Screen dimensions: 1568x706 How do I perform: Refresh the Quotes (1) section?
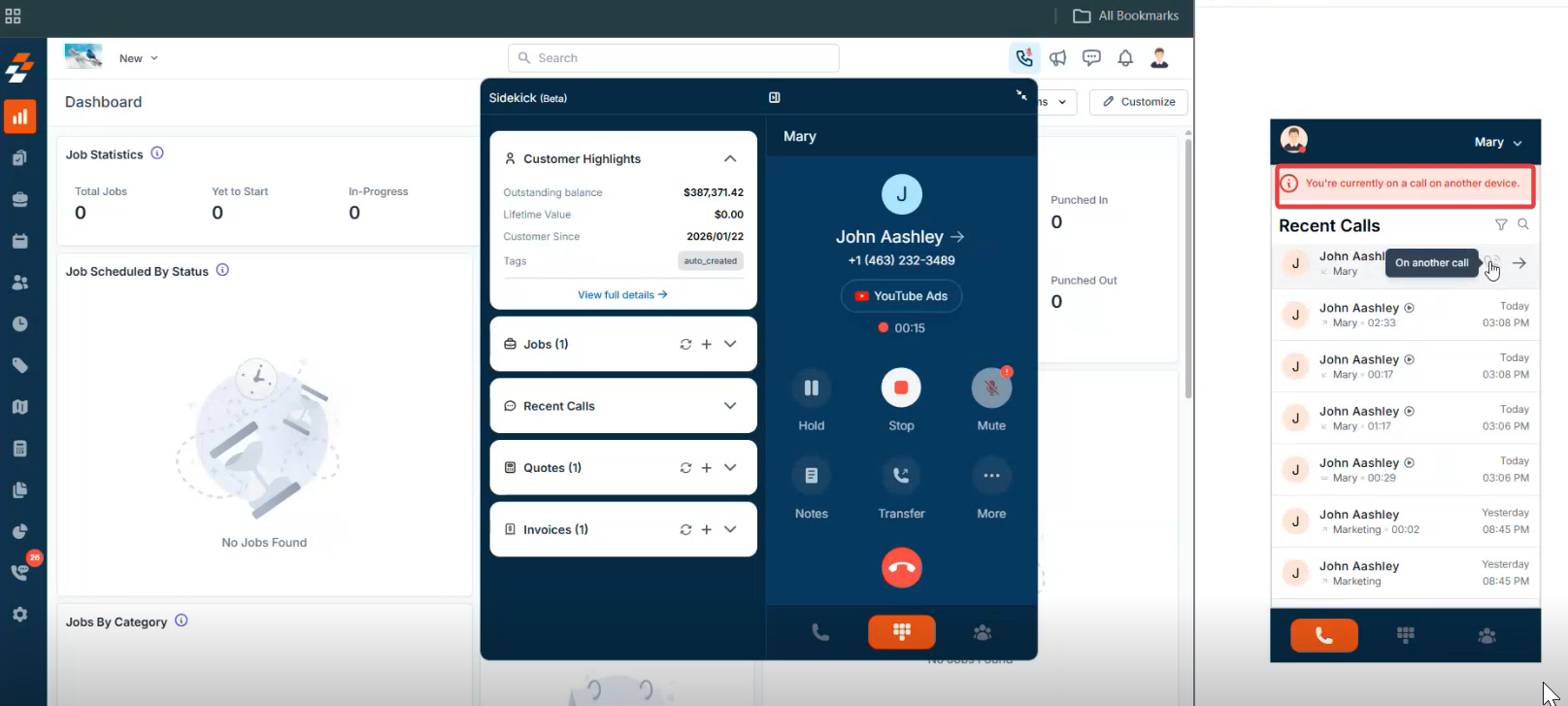[685, 467]
